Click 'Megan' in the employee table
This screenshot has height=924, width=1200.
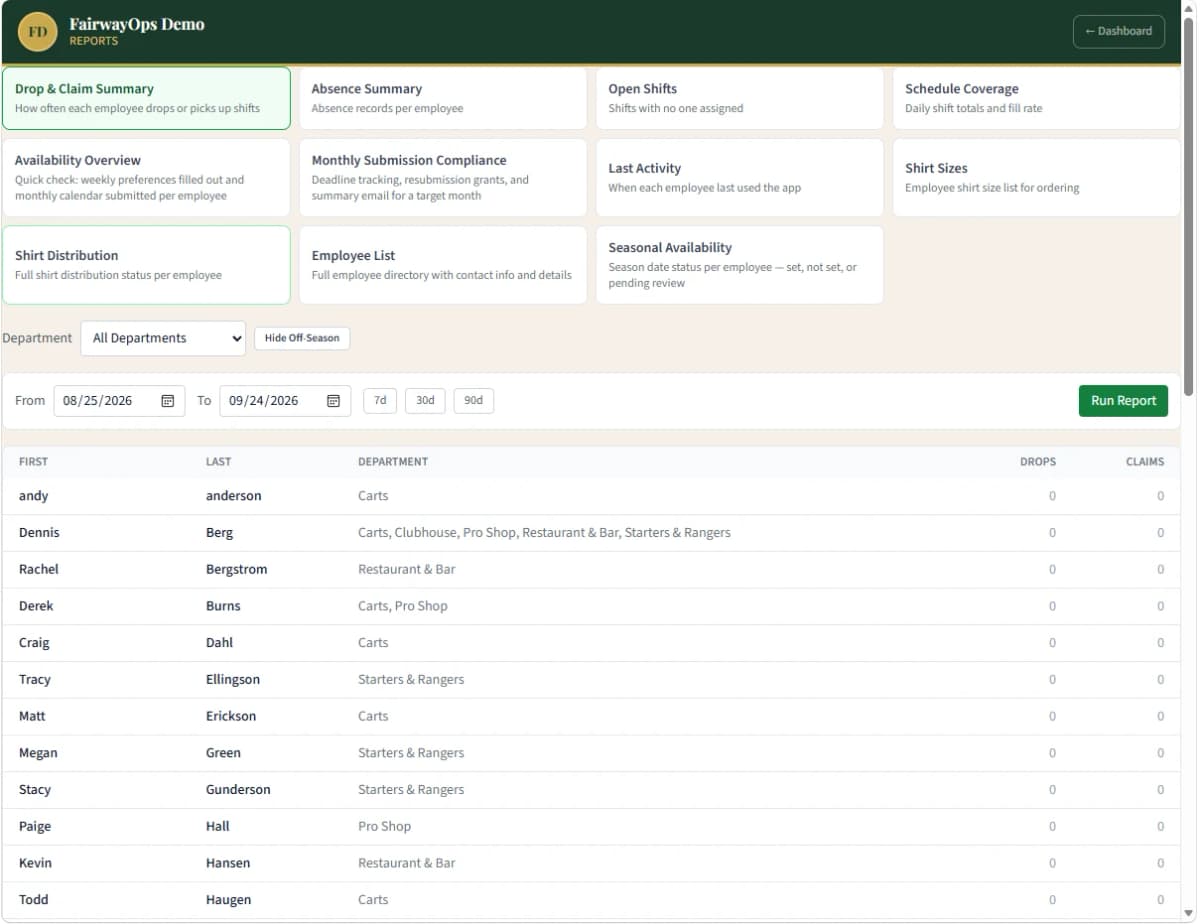tap(38, 753)
